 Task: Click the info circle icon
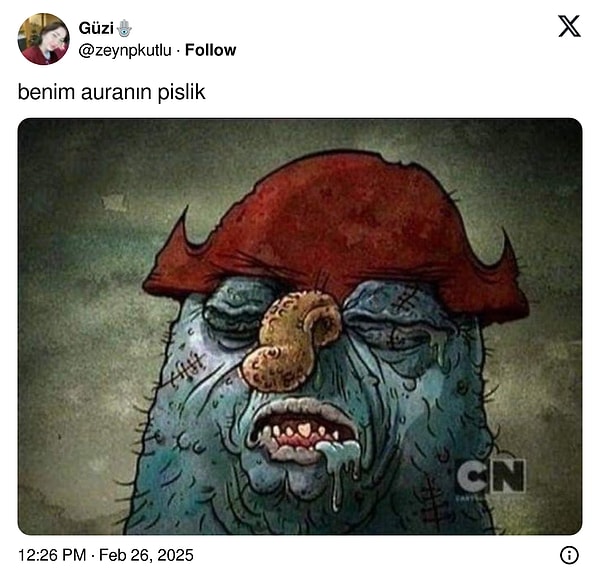coord(569,555)
